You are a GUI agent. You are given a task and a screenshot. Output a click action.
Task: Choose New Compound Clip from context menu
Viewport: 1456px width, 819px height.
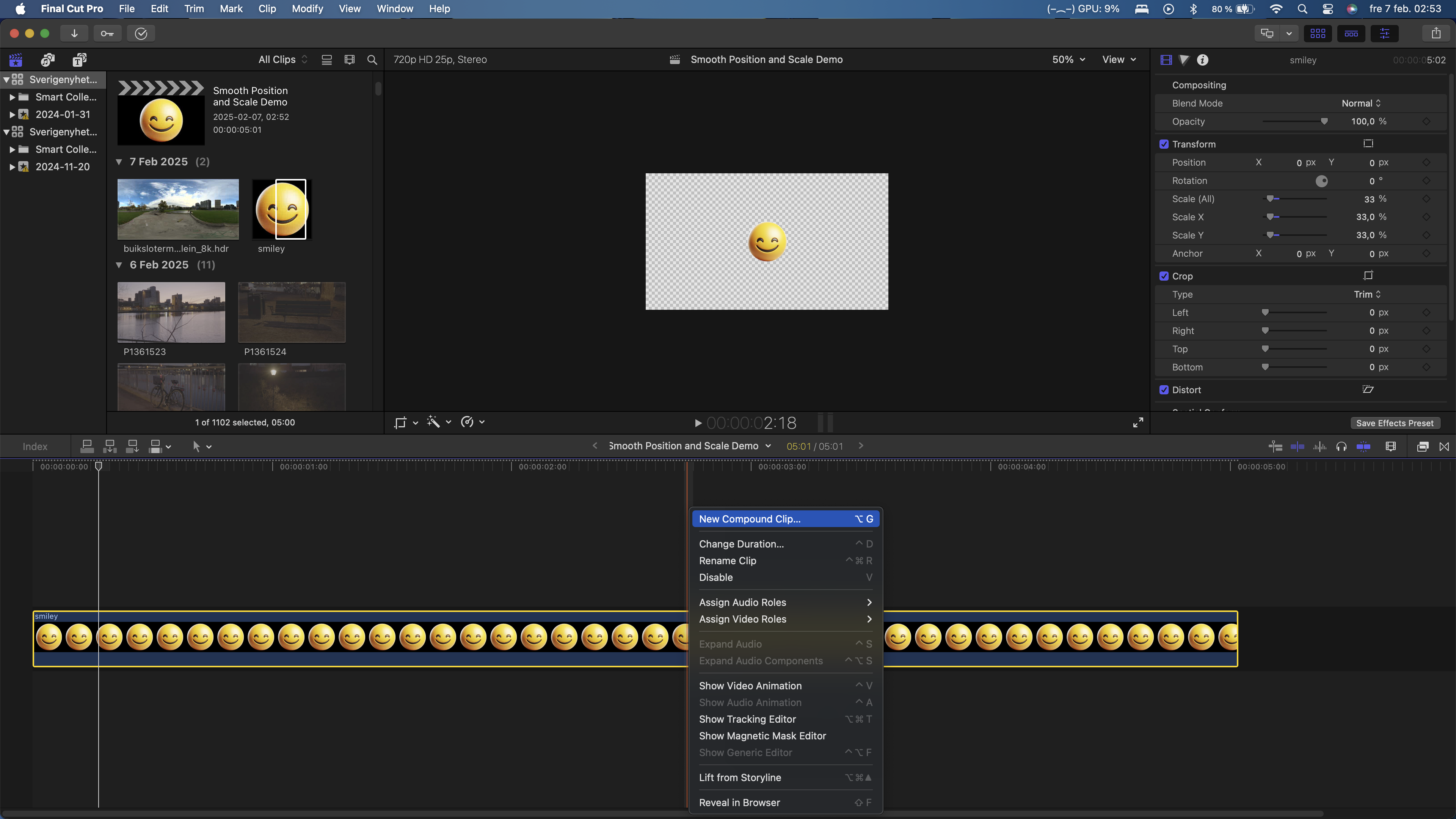point(750,519)
